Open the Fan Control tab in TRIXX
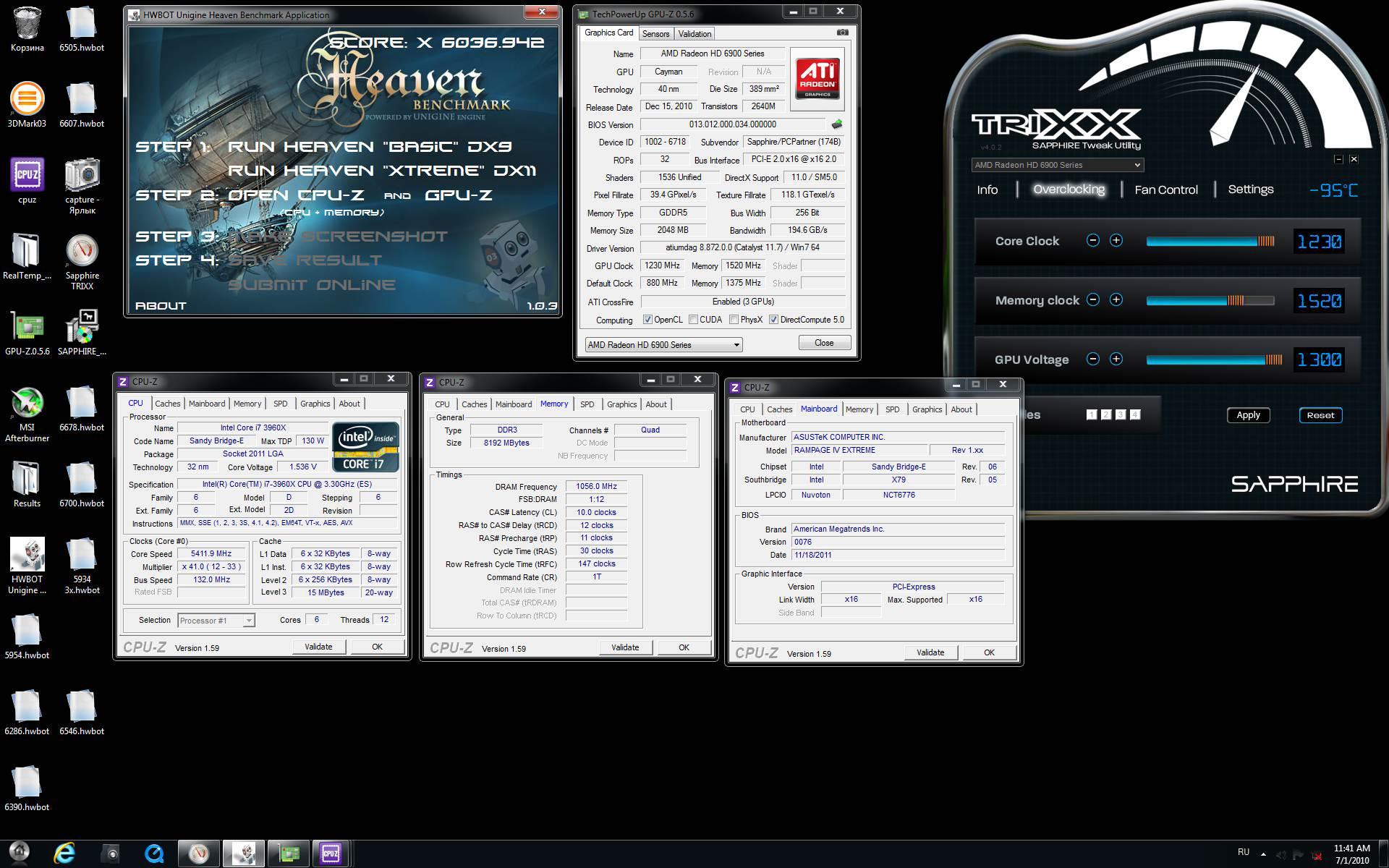 tap(1166, 190)
